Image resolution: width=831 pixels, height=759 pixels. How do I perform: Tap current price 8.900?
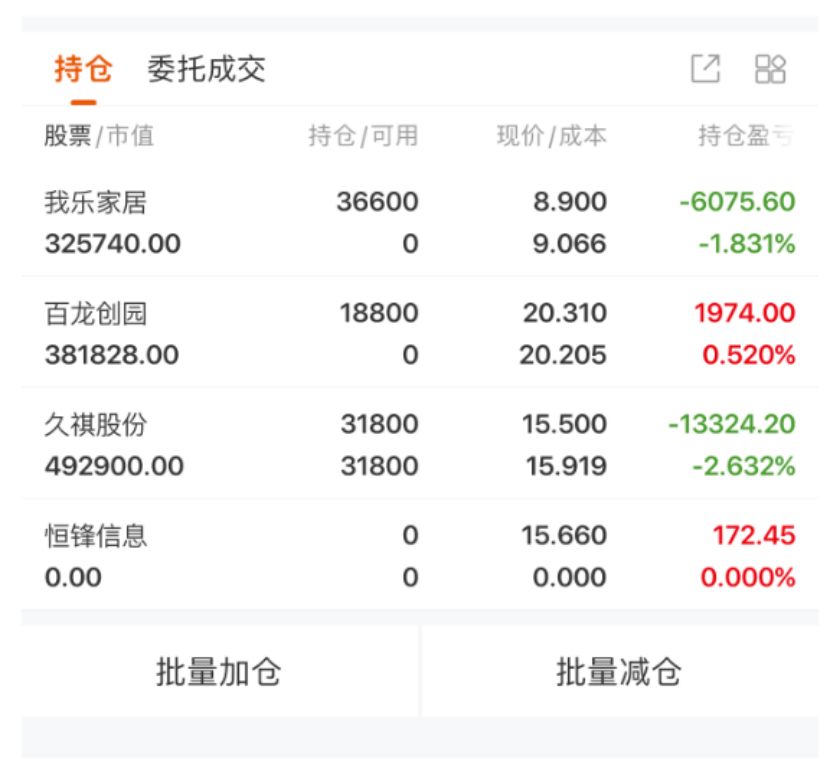coord(570,202)
